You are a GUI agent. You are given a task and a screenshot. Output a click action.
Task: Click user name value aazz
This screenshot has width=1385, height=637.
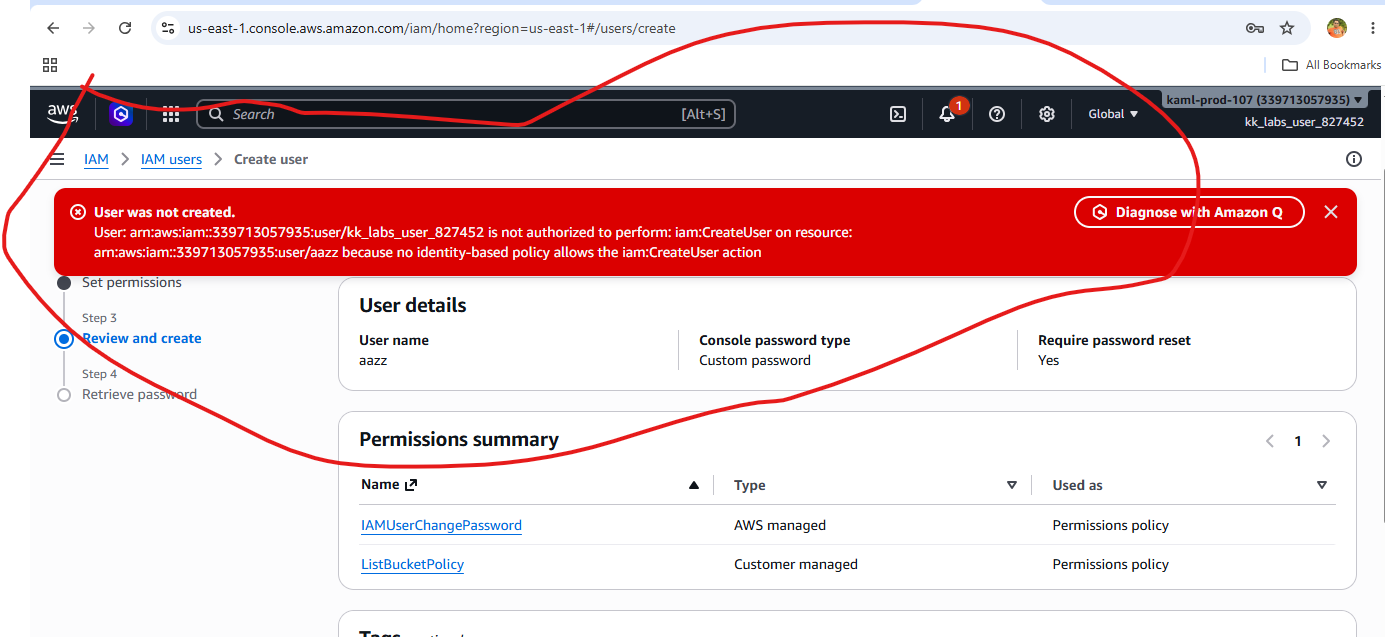click(373, 360)
